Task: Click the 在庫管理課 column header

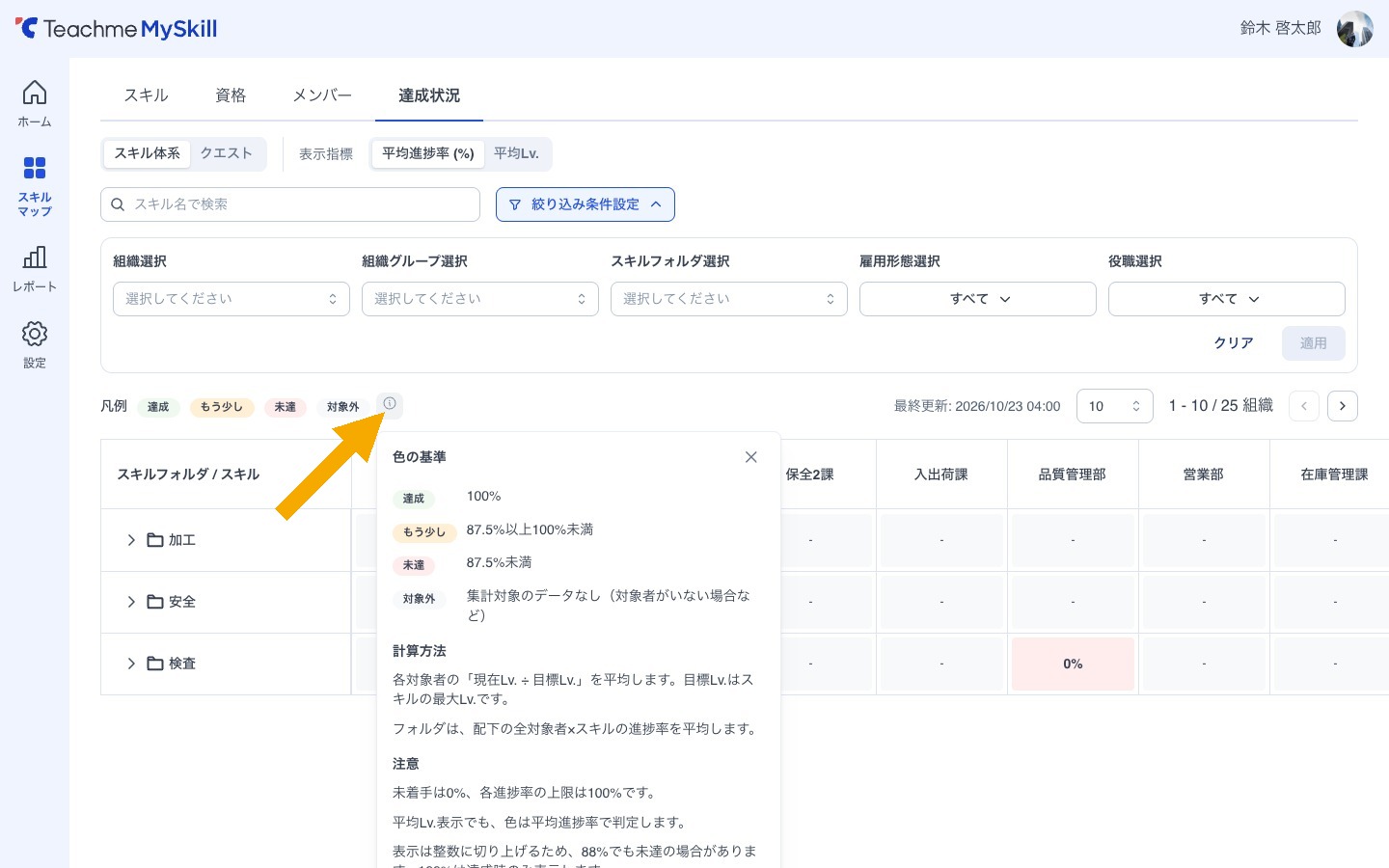Action: tap(1335, 475)
